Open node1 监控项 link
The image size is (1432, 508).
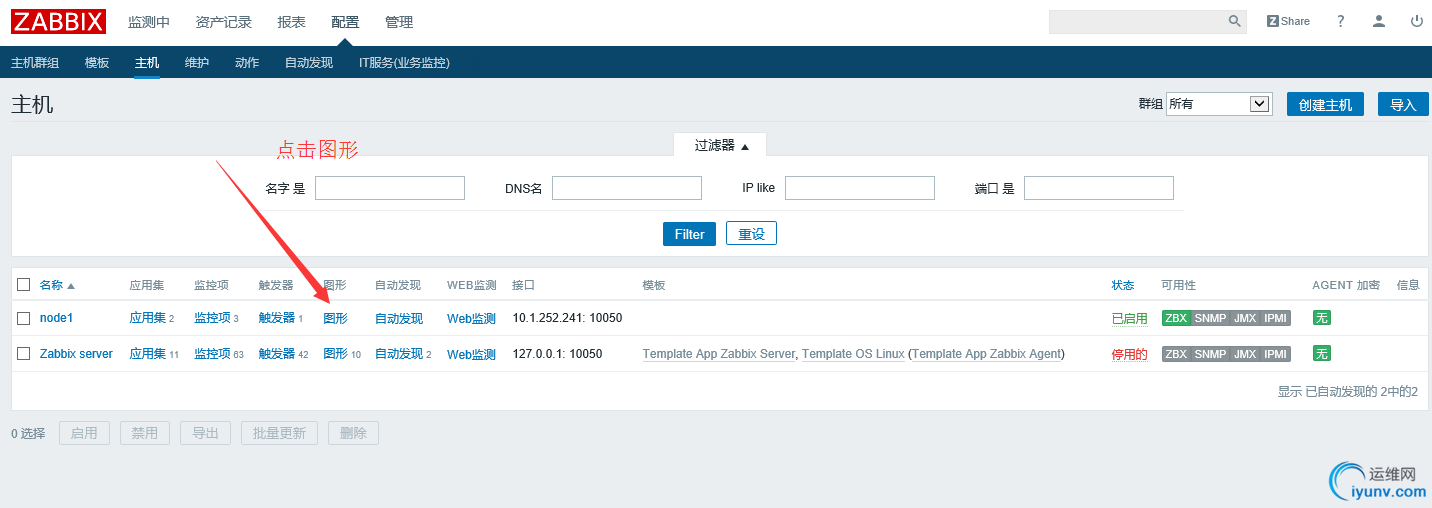[x=212, y=318]
